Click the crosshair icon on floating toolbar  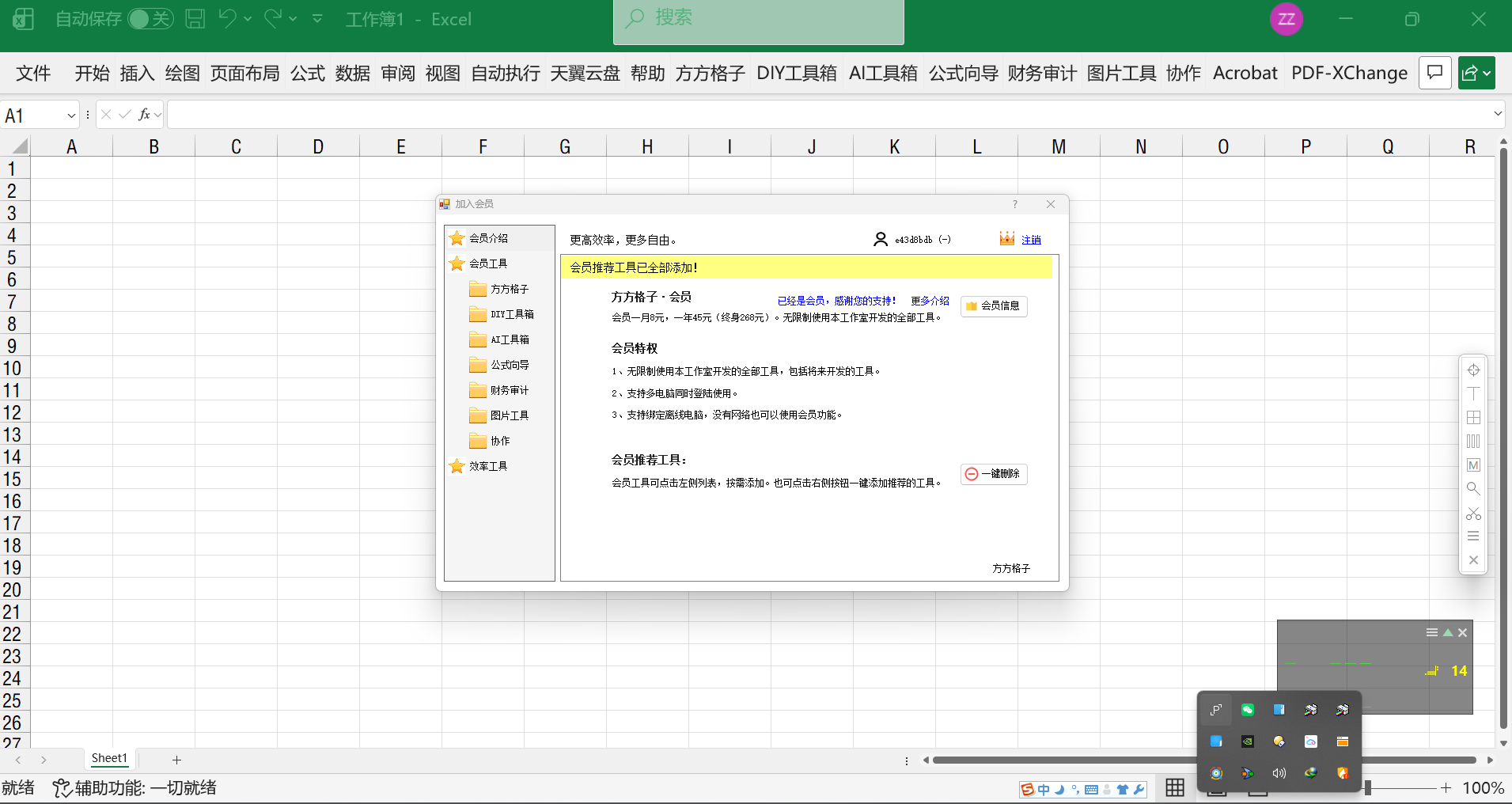(1472, 370)
